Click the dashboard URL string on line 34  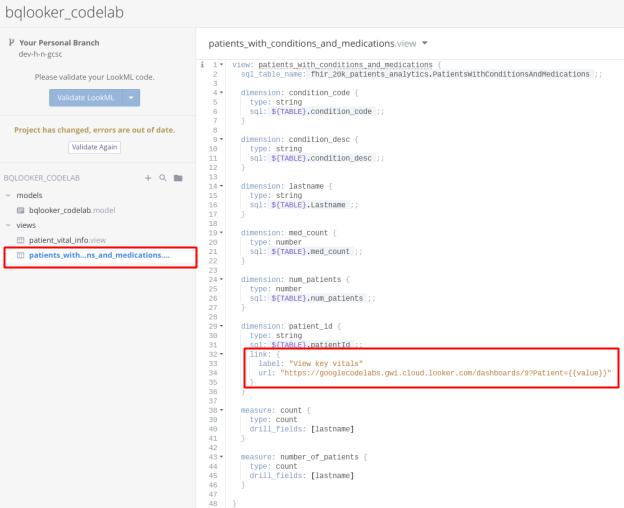(446, 373)
